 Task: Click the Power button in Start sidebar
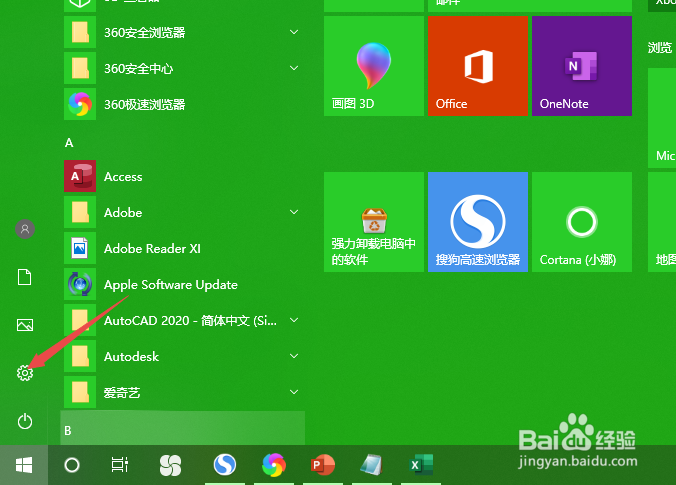click(x=25, y=421)
